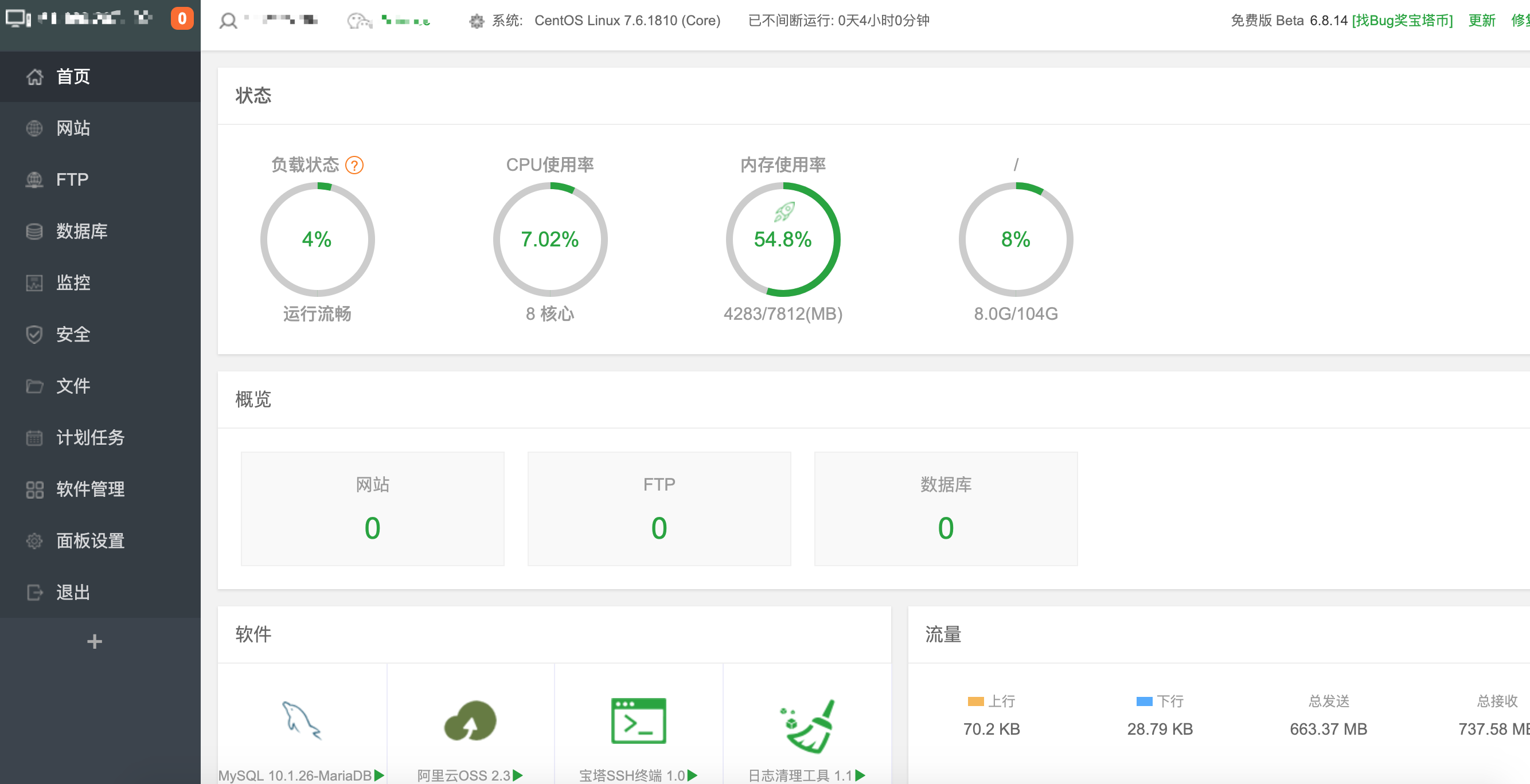Open the 安全 security page
The height and width of the screenshot is (784, 1530).
click(100, 334)
